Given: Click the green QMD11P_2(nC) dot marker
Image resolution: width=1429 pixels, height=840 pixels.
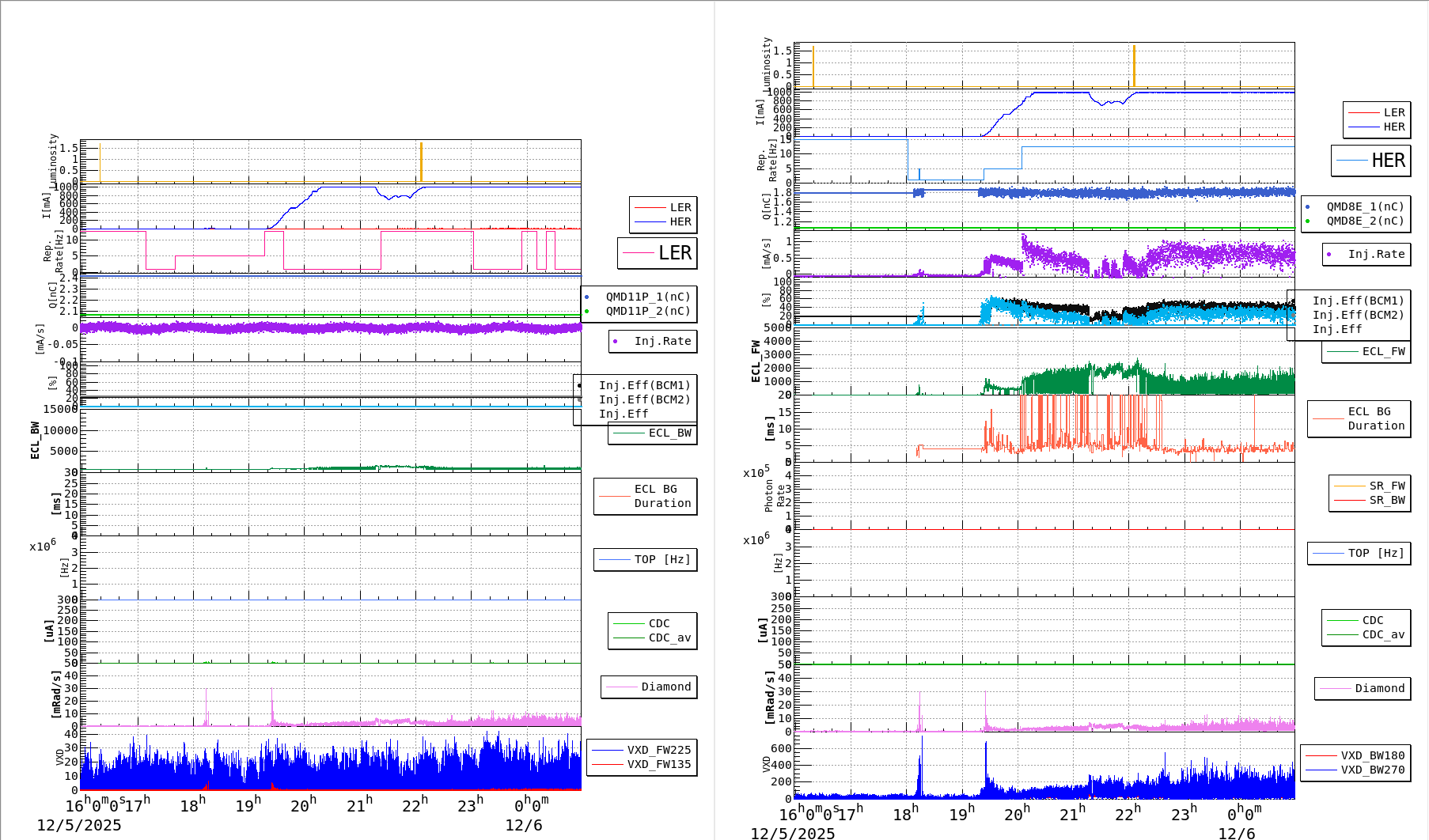Looking at the screenshot, I should [x=586, y=310].
